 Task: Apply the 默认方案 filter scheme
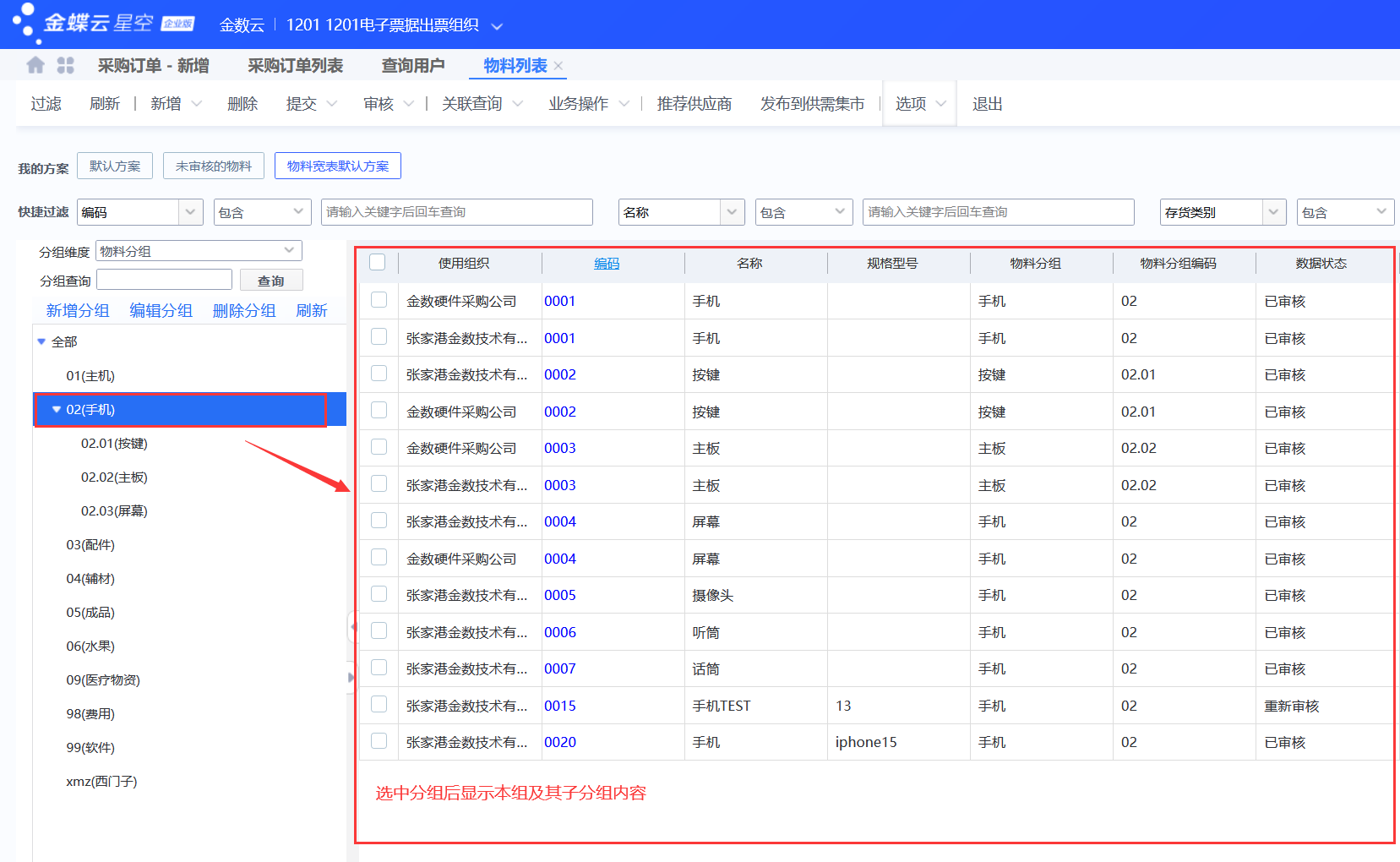tap(115, 166)
